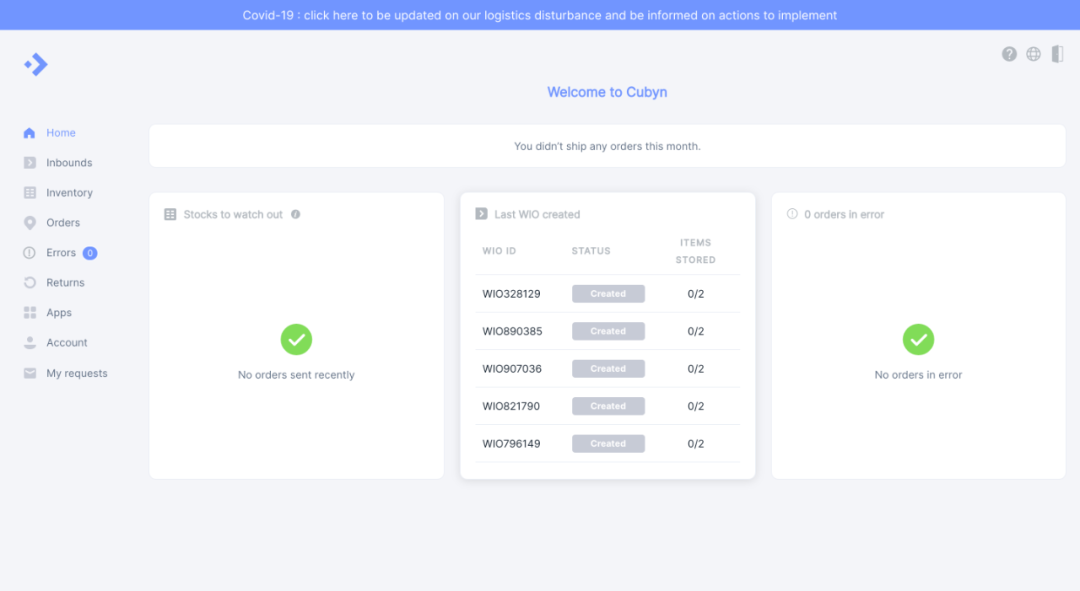Click green checkmark above No orders in error
1080x591 pixels.
(x=918, y=340)
